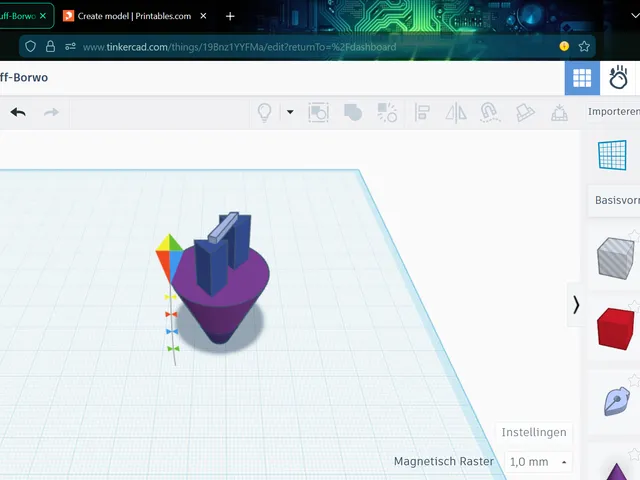Open the site permissions icon in address bar
The height and width of the screenshot is (480, 640).
coord(70,47)
